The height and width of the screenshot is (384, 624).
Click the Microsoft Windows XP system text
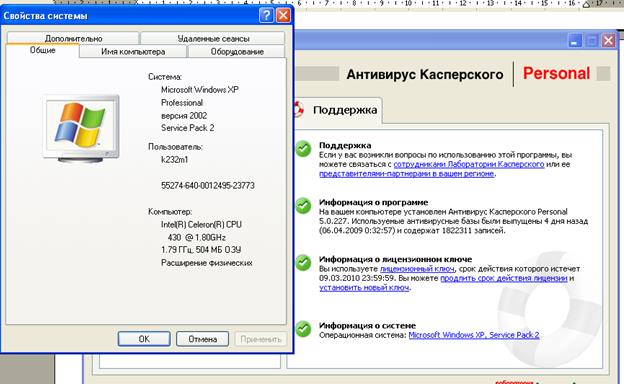coord(200,90)
